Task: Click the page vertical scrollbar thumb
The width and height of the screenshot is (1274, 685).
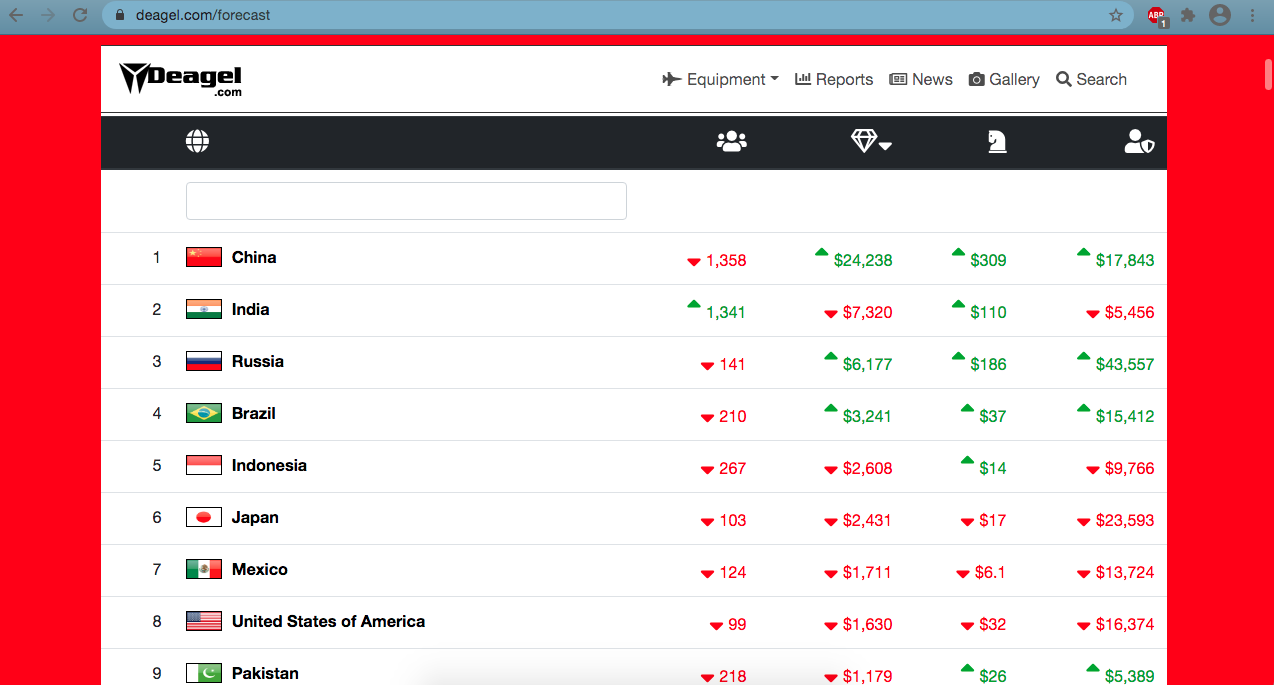Action: click(1268, 75)
